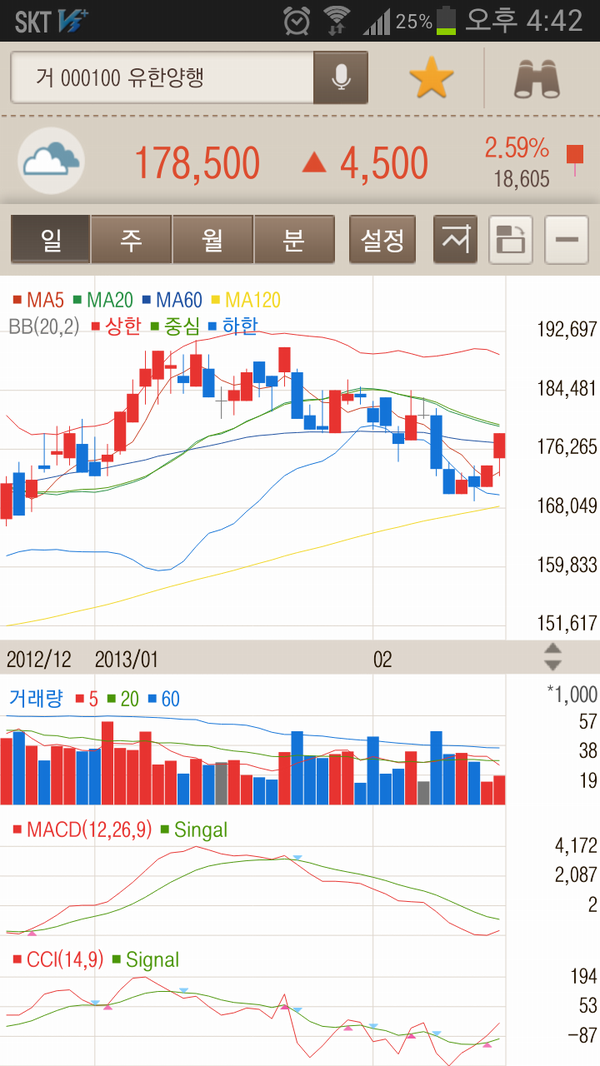Toggle the favorite star icon

pos(431,78)
